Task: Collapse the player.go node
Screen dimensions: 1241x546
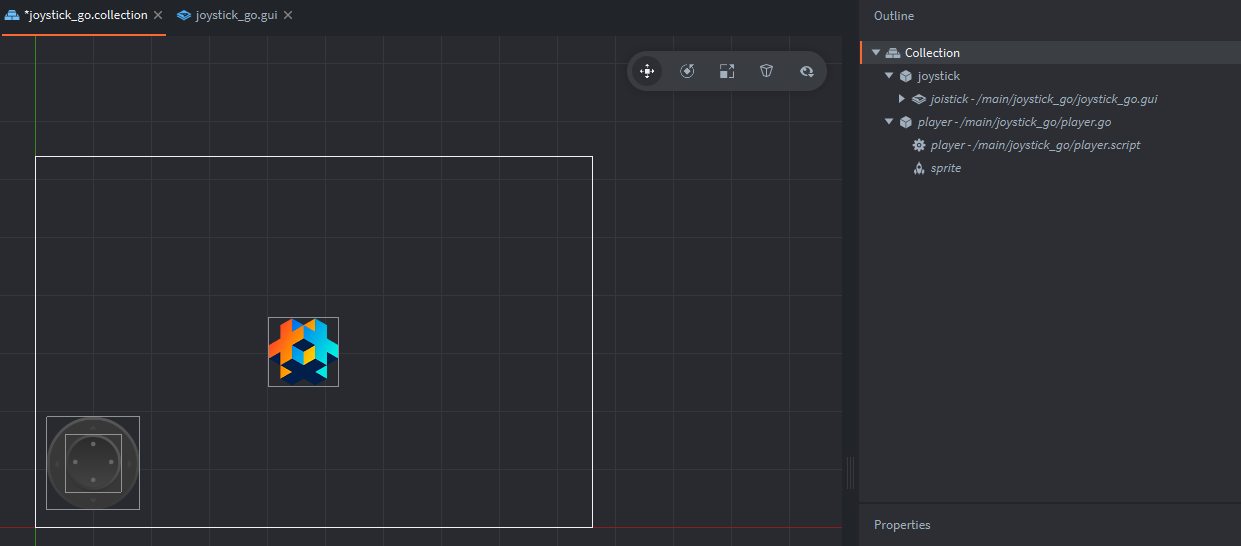Action: (889, 122)
